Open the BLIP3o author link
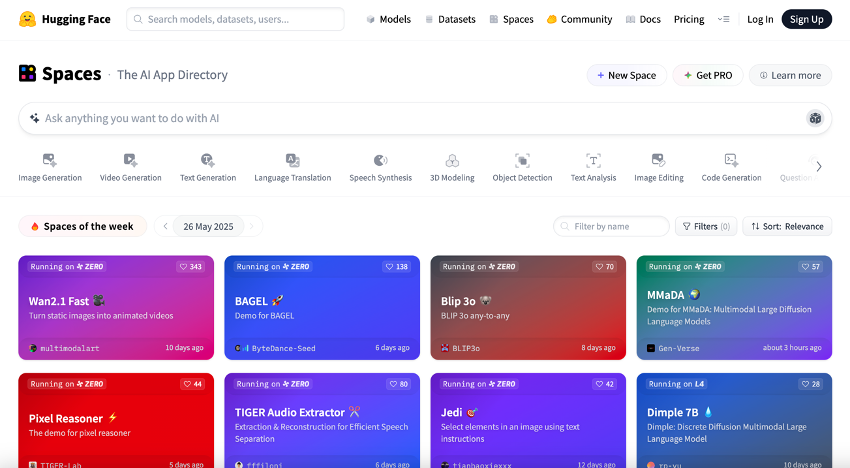Screen dimensions: 850x468 tap(460, 348)
